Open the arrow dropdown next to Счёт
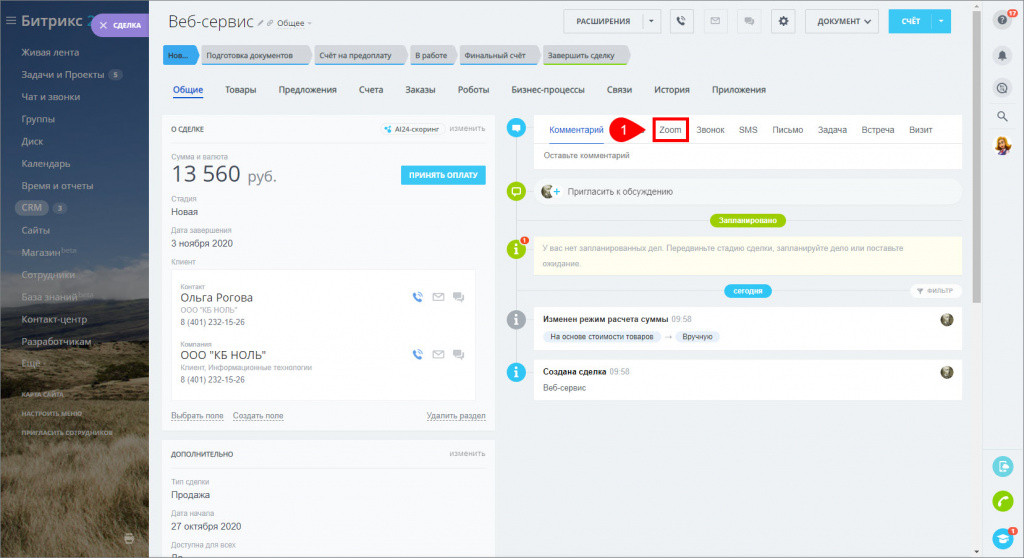Viewport: 1024px width, 558px height. tap(941, 21)
